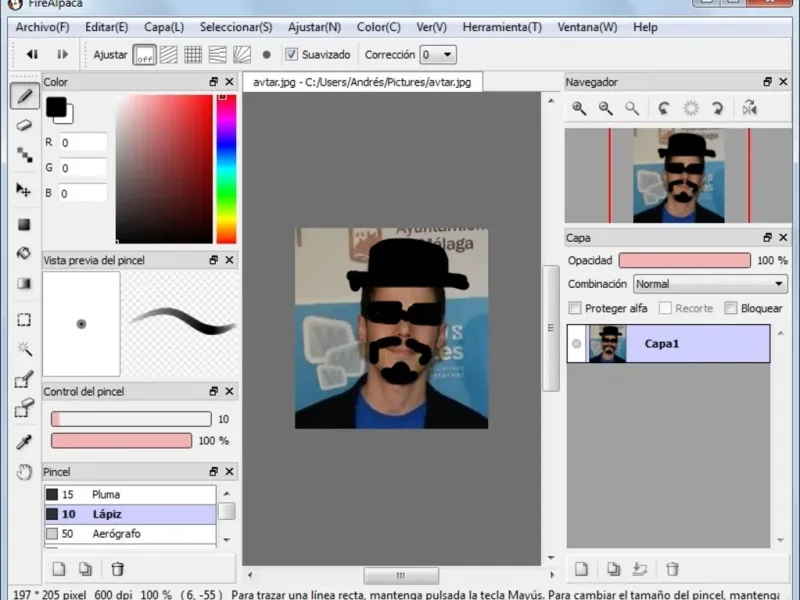This screenshot has height=600, width=800.
Task: Undock the Color panel using its float button
Action: (x=213, y=82)
